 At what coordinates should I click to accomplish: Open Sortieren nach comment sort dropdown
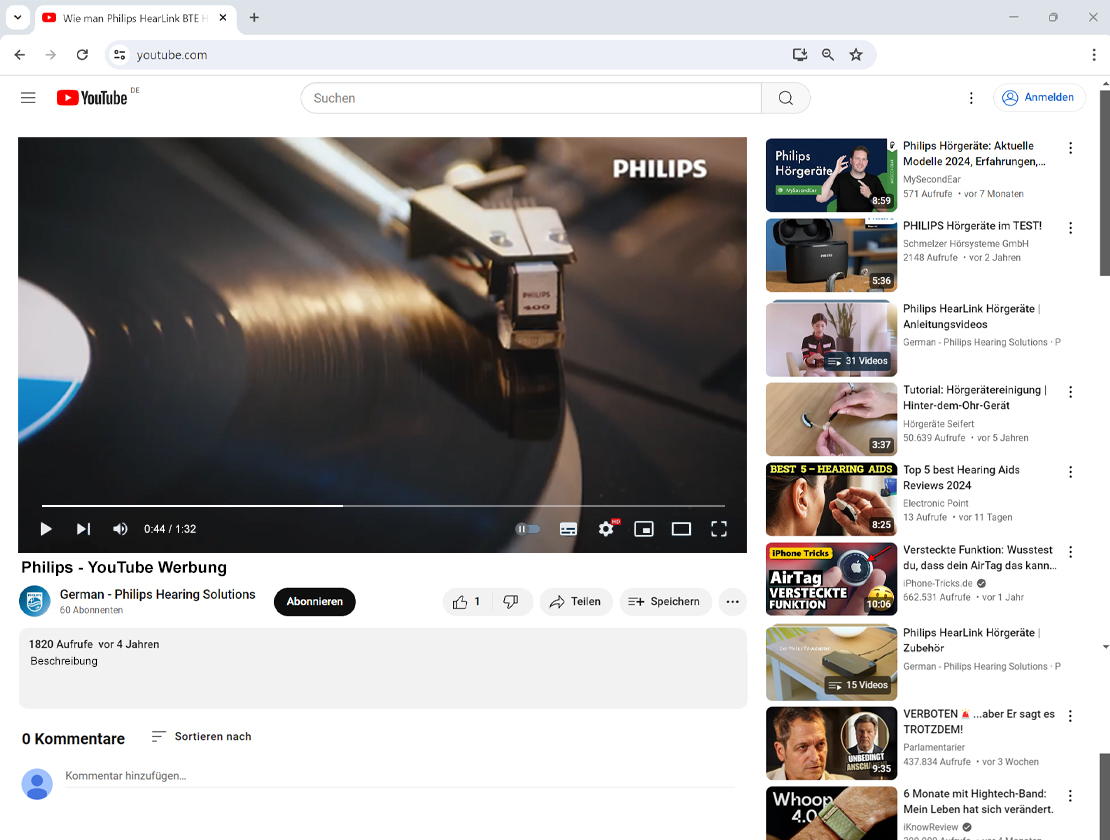pyautogui.click(x=202, y=737)
